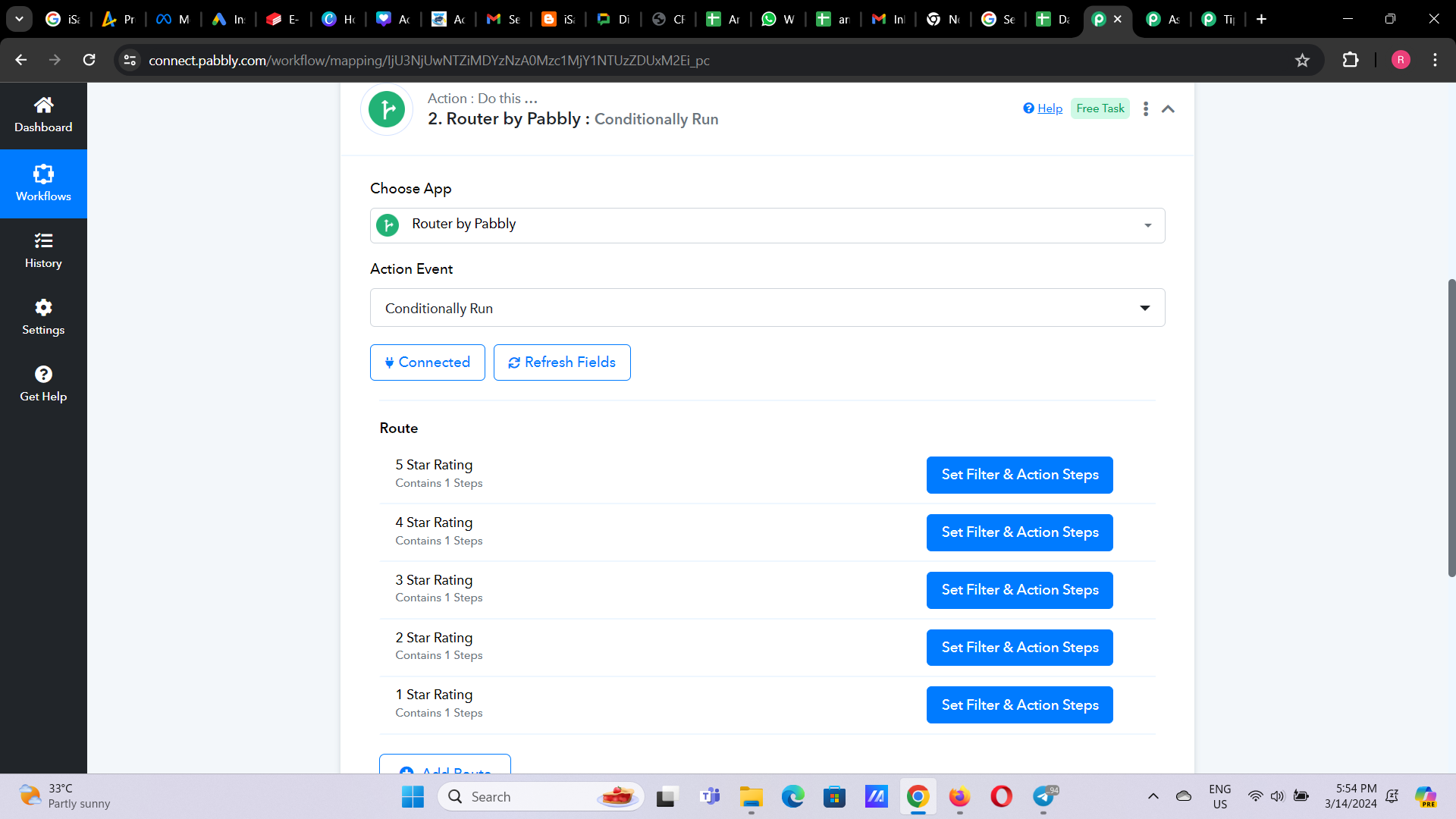Switch to the WhatsApp tab
The width and height of the screenshot is (1456, 819).
point(779,19)
